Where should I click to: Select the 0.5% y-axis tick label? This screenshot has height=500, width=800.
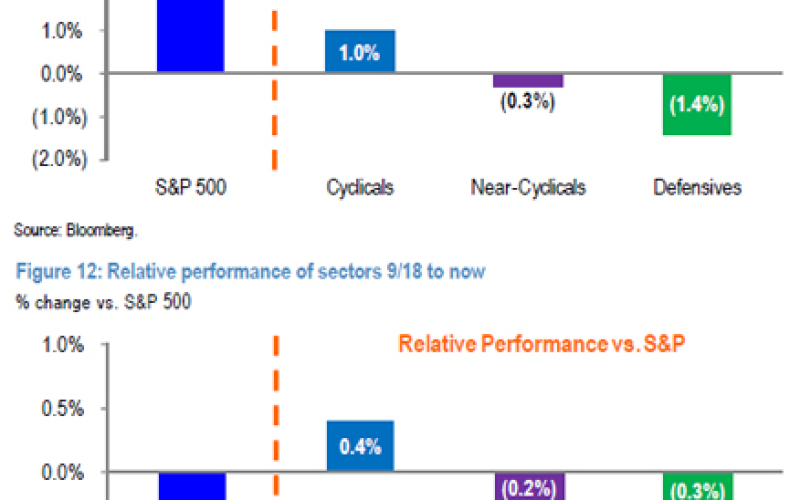point(64,409)
